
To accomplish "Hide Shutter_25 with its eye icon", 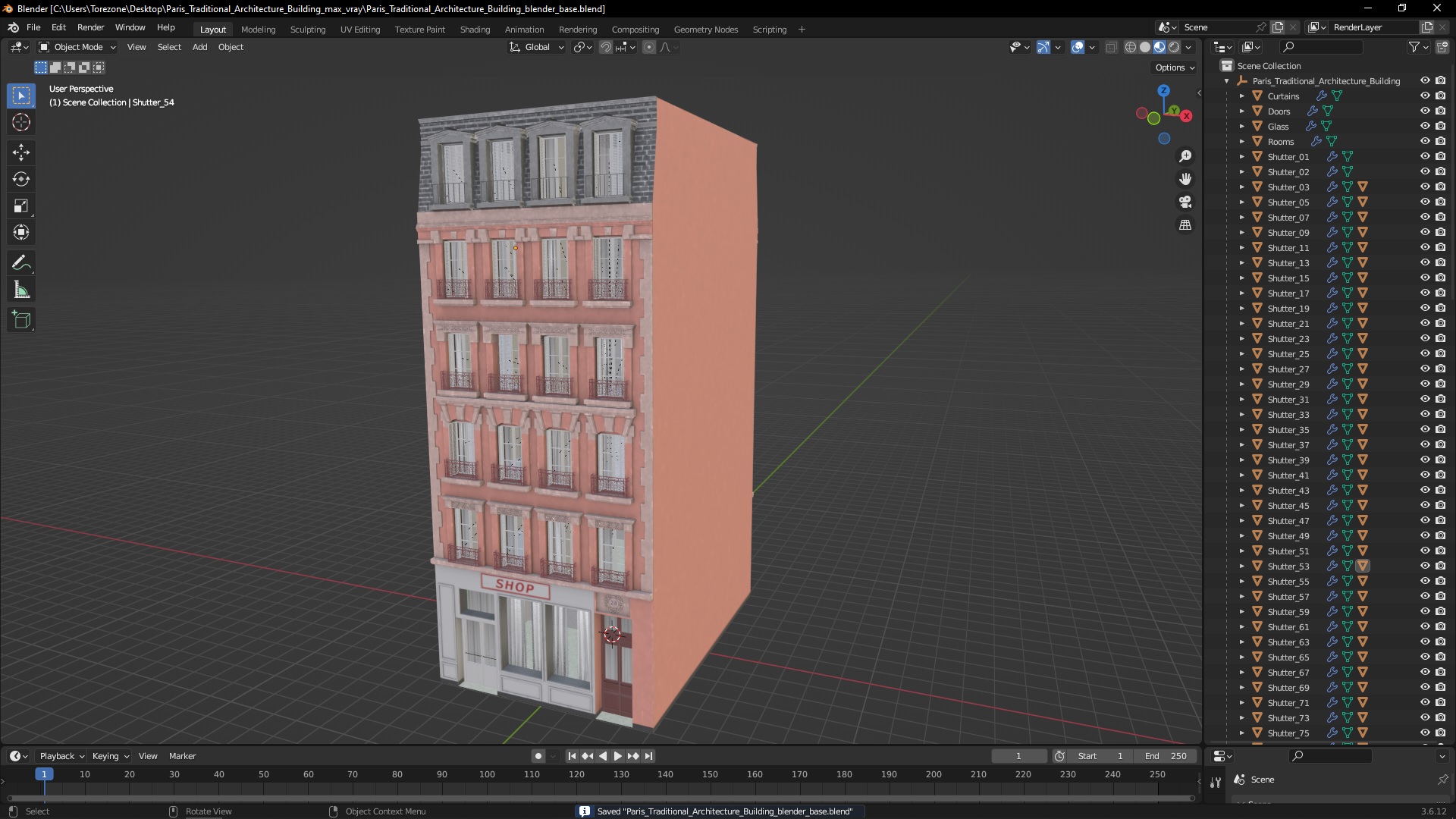I will pos(1425,354).
